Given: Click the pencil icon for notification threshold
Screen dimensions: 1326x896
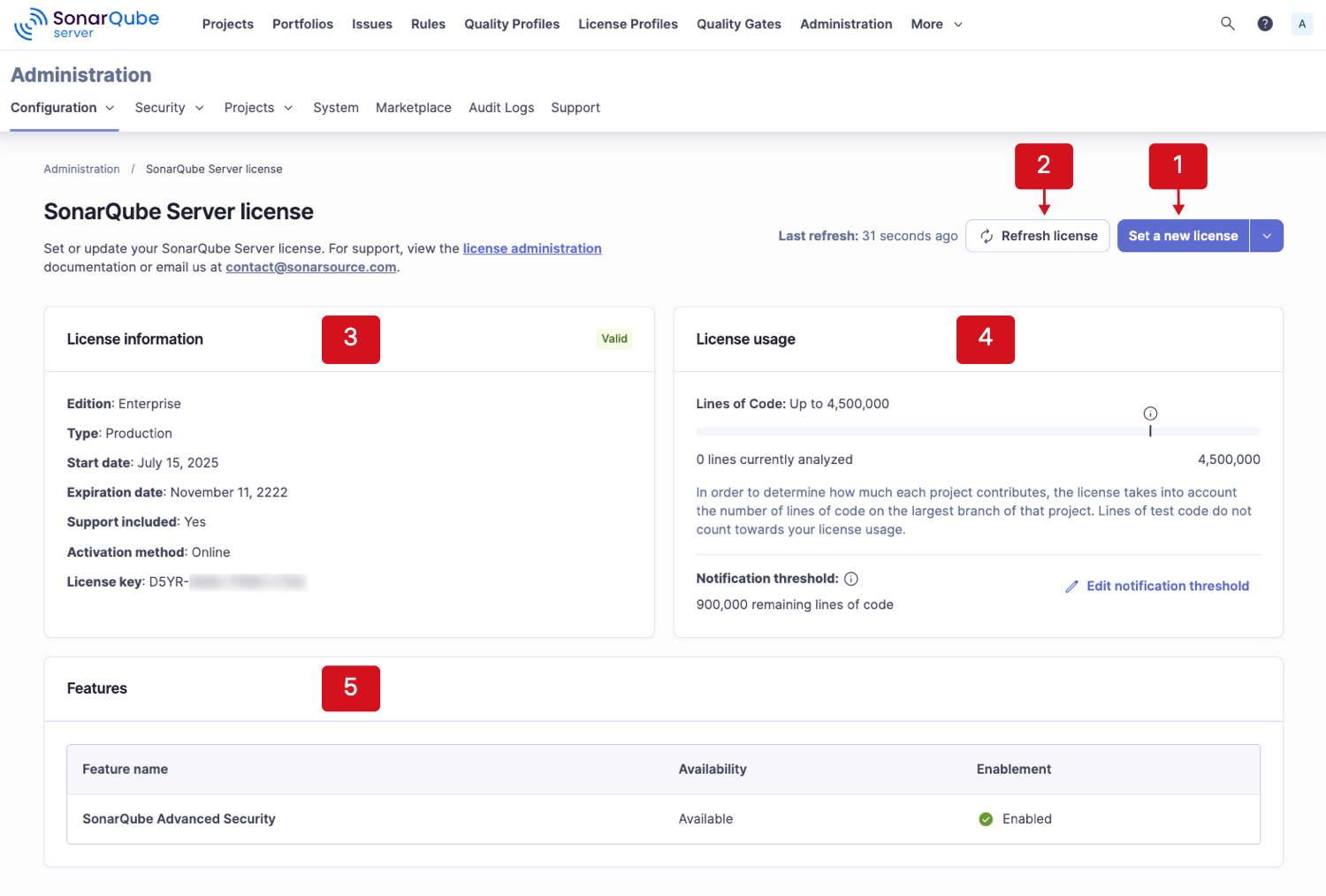Looking at the screenshot, I should click(1072, 586).
